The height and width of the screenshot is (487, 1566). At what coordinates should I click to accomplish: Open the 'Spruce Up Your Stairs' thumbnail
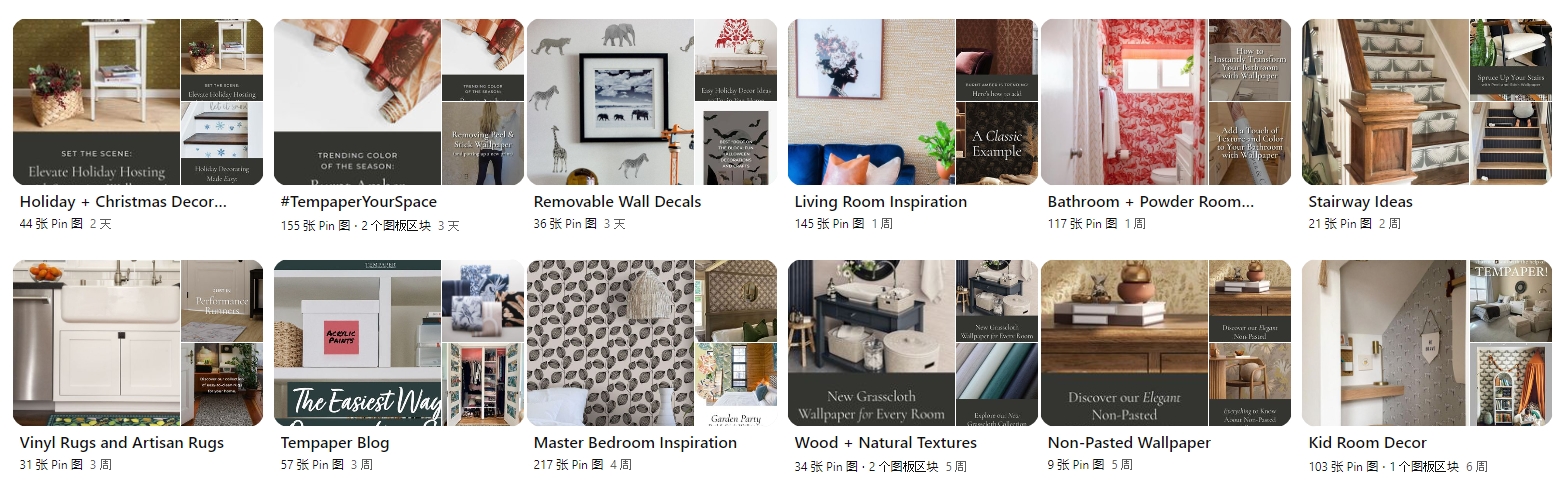(1511, 60)
